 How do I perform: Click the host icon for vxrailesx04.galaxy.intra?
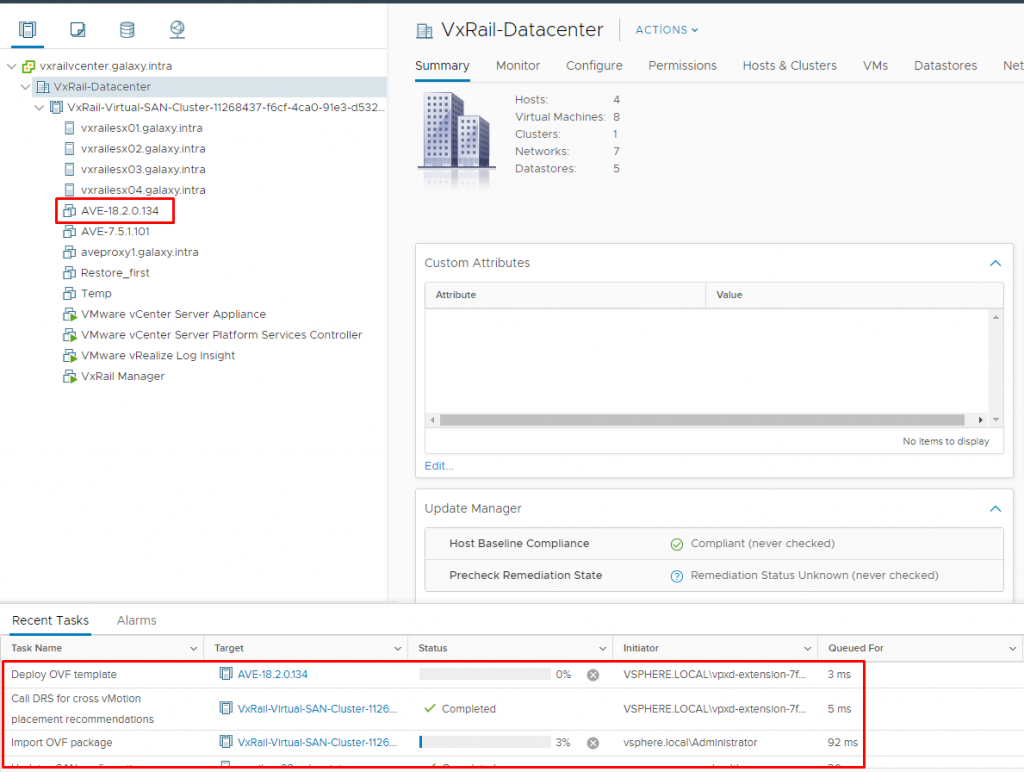pyautogui.click(x=69, y=190)
